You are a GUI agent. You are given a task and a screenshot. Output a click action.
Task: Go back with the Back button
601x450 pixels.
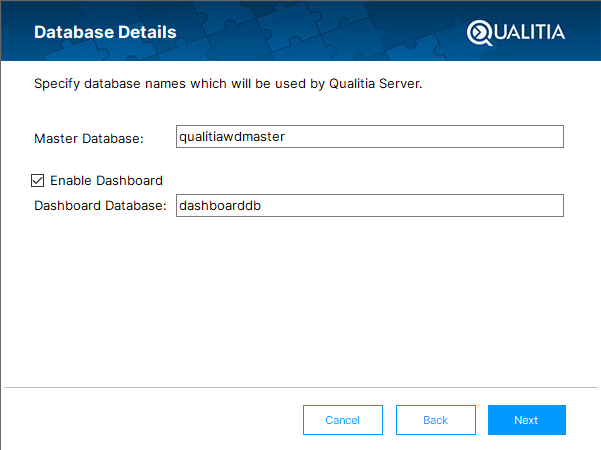pos(435,420)
